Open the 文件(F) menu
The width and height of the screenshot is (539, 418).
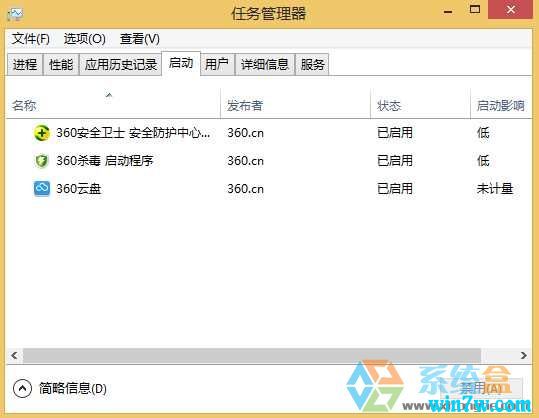[31, 38]
